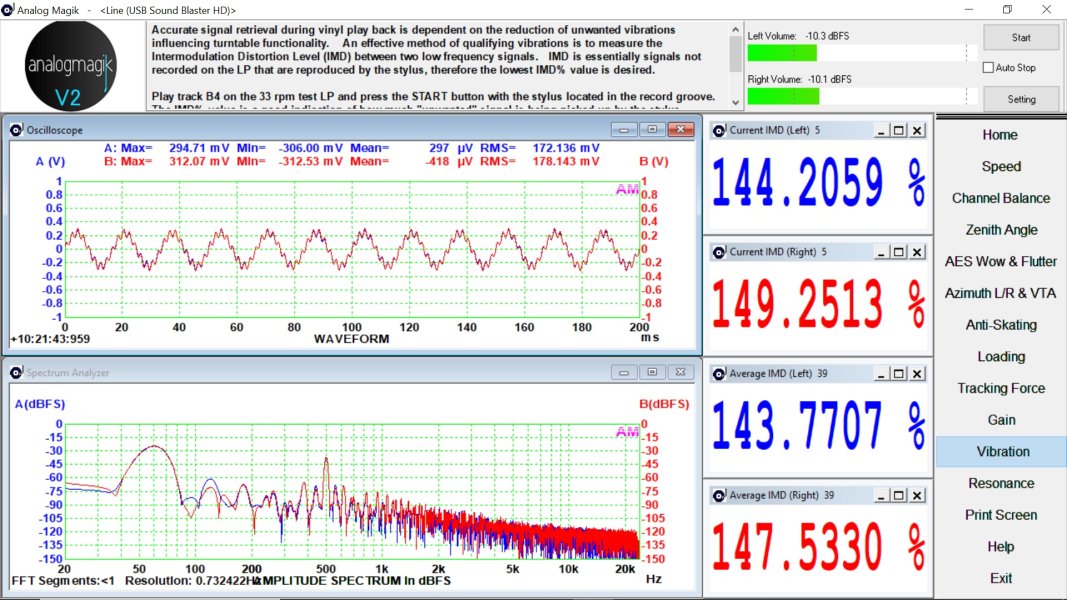Enable the Auto Stop checkbox

[x=988, y=68]
